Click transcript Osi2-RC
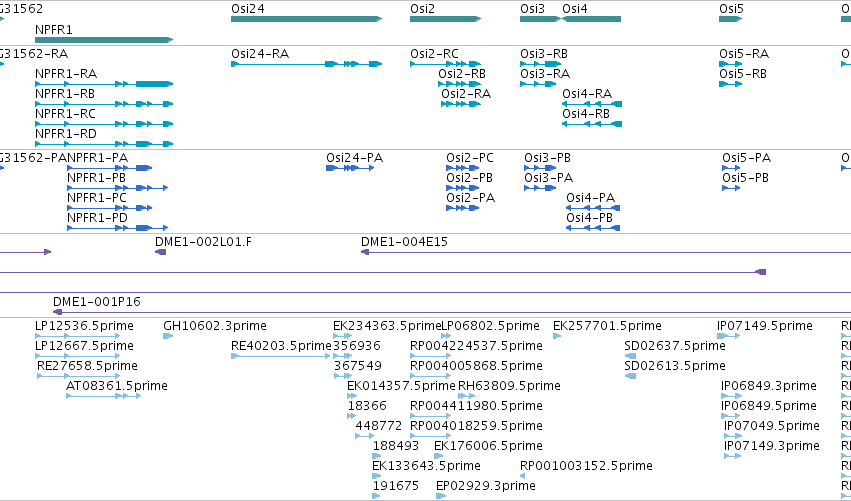The image size is (851, 501). [x=445, y=64]
